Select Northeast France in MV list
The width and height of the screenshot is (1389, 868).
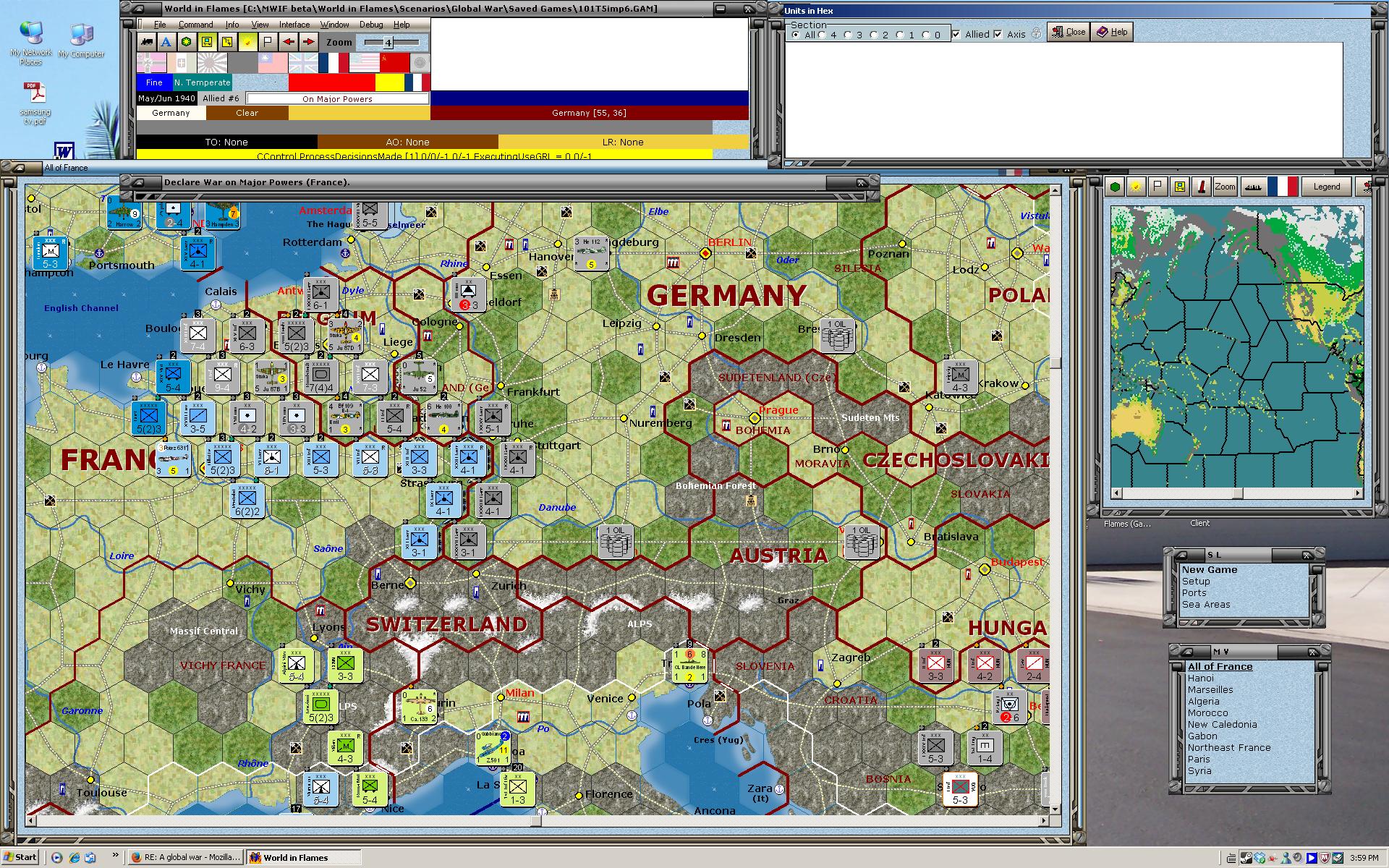pyautogui.click(x=1229, y=748)
